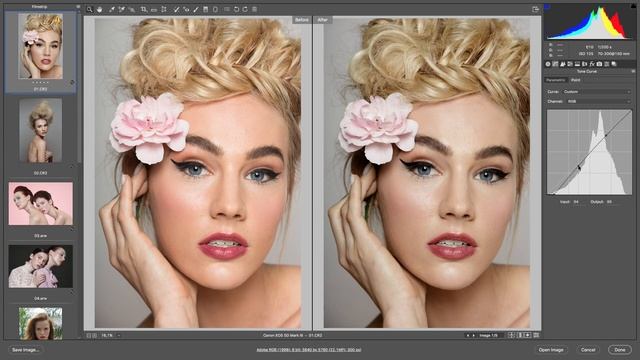Click the Save Image button
The width and height of the screenshot is (640, 360).
pyautogui.click(x=25, y=350)
